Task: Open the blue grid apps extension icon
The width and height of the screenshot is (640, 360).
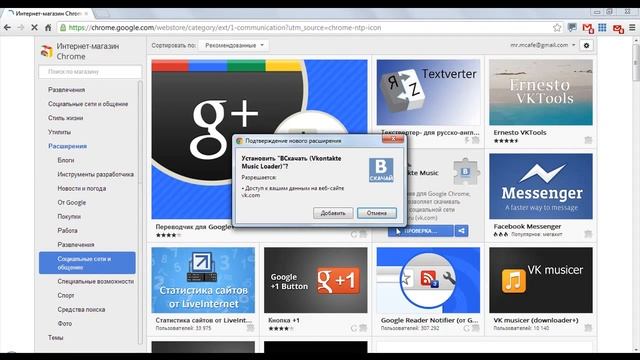Action: 602,28
